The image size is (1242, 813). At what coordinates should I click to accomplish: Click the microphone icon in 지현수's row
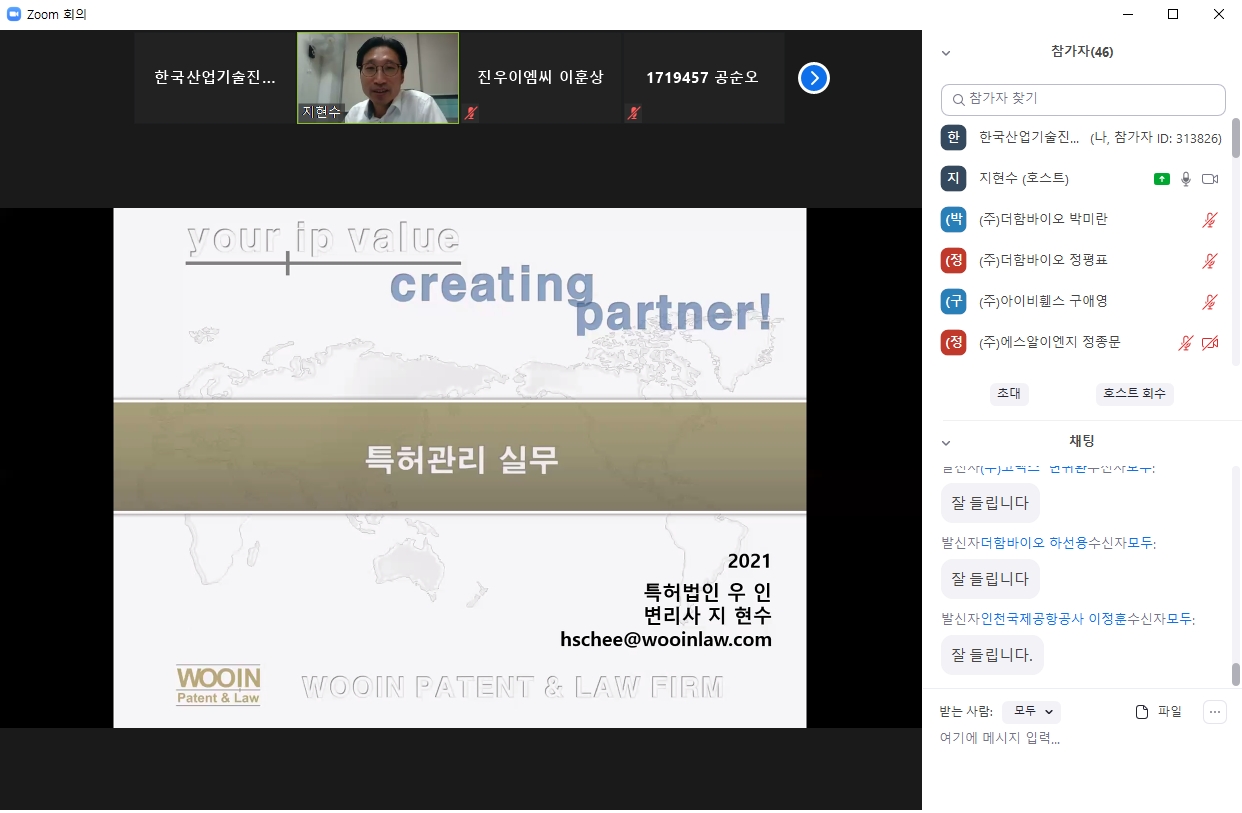[1186, 179]
